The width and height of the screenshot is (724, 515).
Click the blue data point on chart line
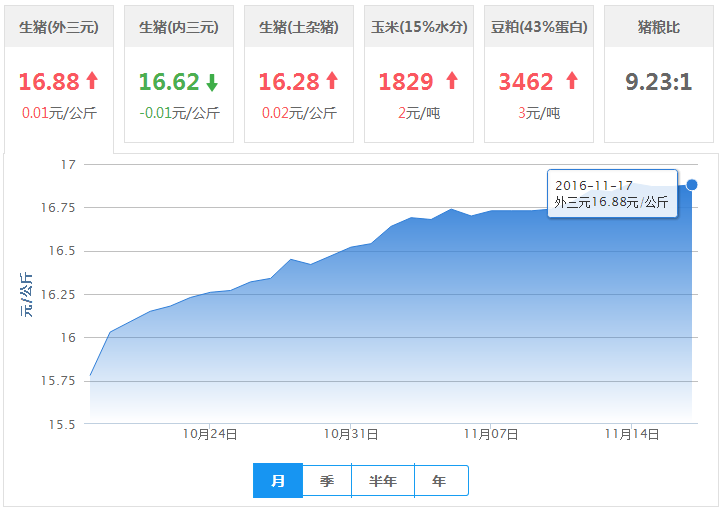tap(692, 184)
